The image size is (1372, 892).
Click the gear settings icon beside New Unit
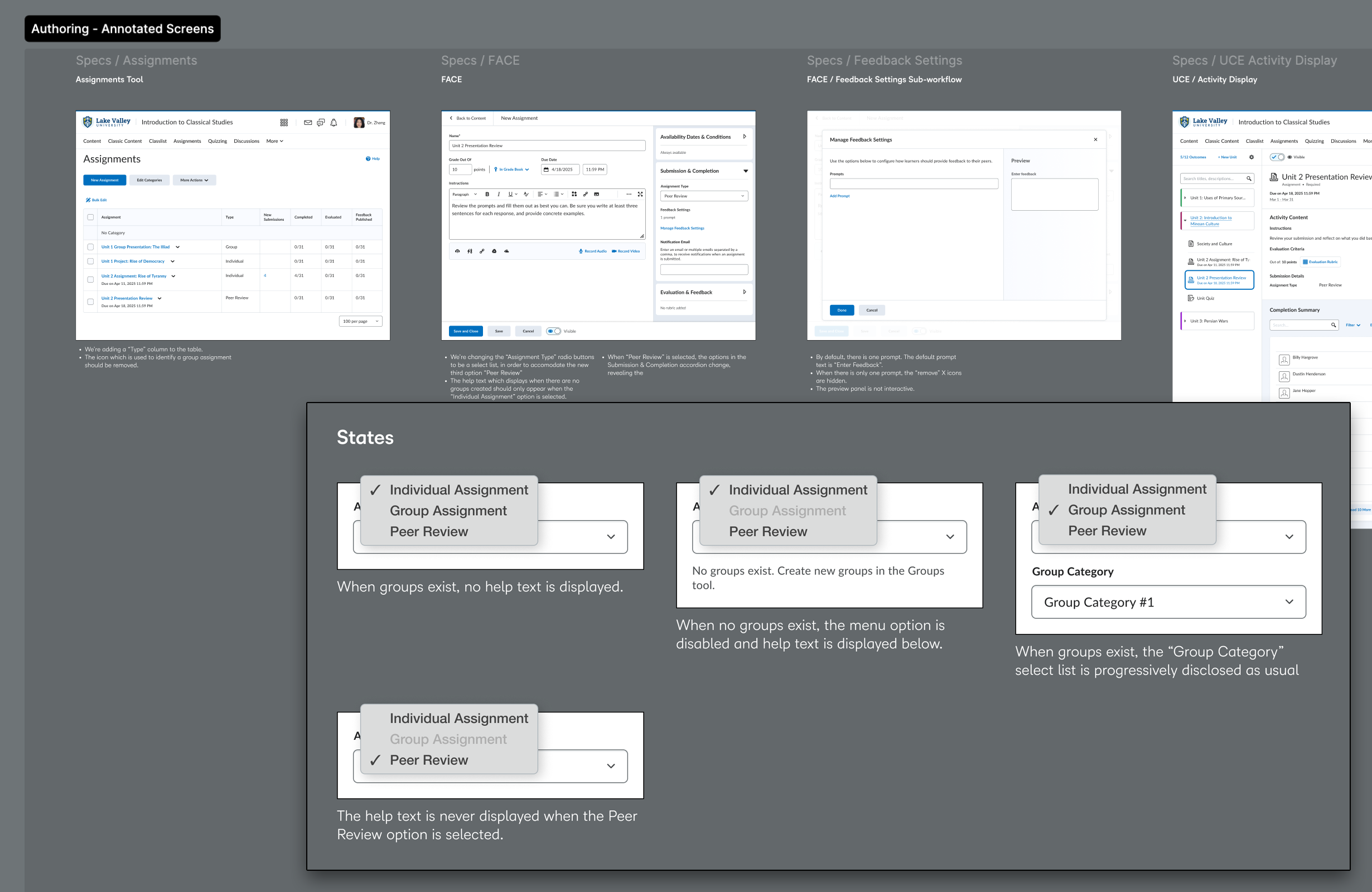1251,157
